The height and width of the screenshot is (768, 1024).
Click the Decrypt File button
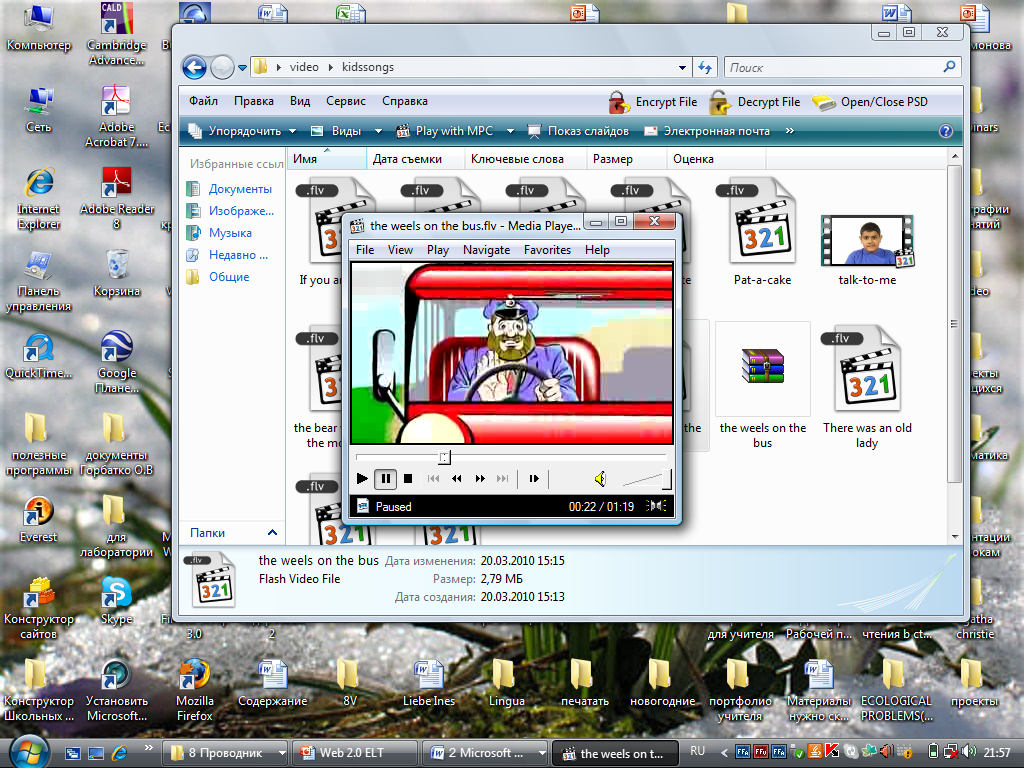tap(755, 102)
